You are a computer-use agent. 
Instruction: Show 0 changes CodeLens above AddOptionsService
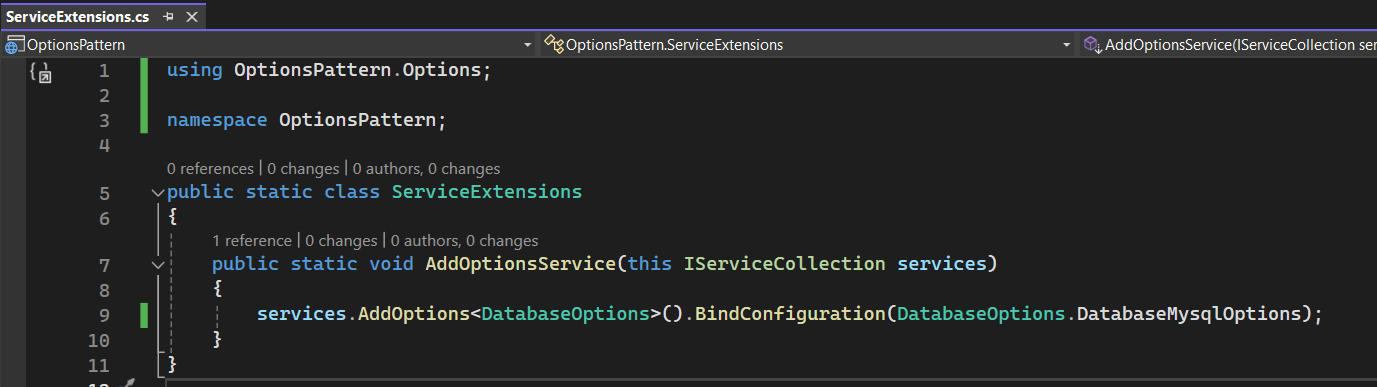pos(342,241)
